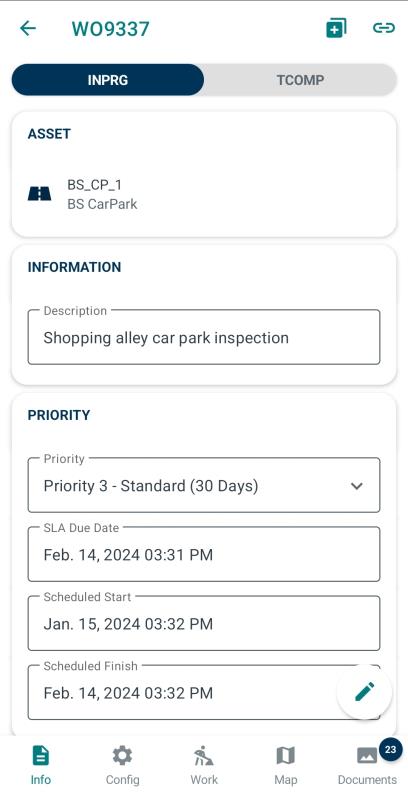The width and height of the screenshot is (408, 799).
Task: Open the Config gear tab
Action: pos(122,765)
